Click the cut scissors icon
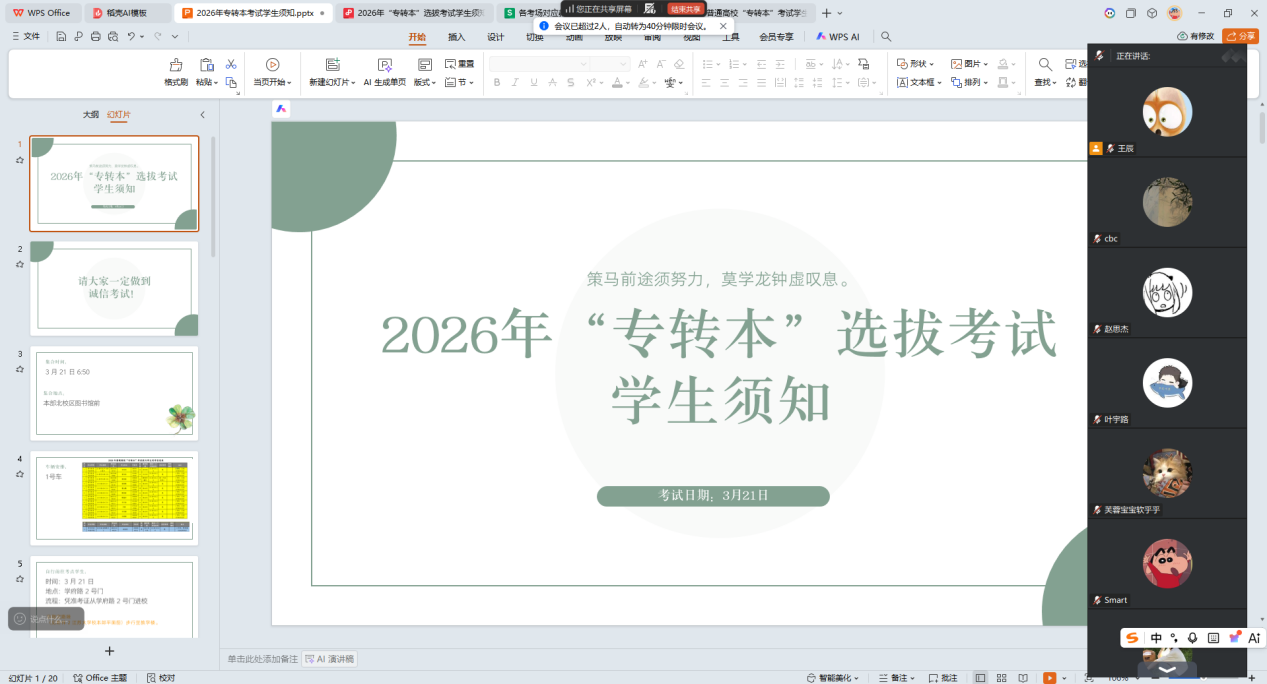 231,64
